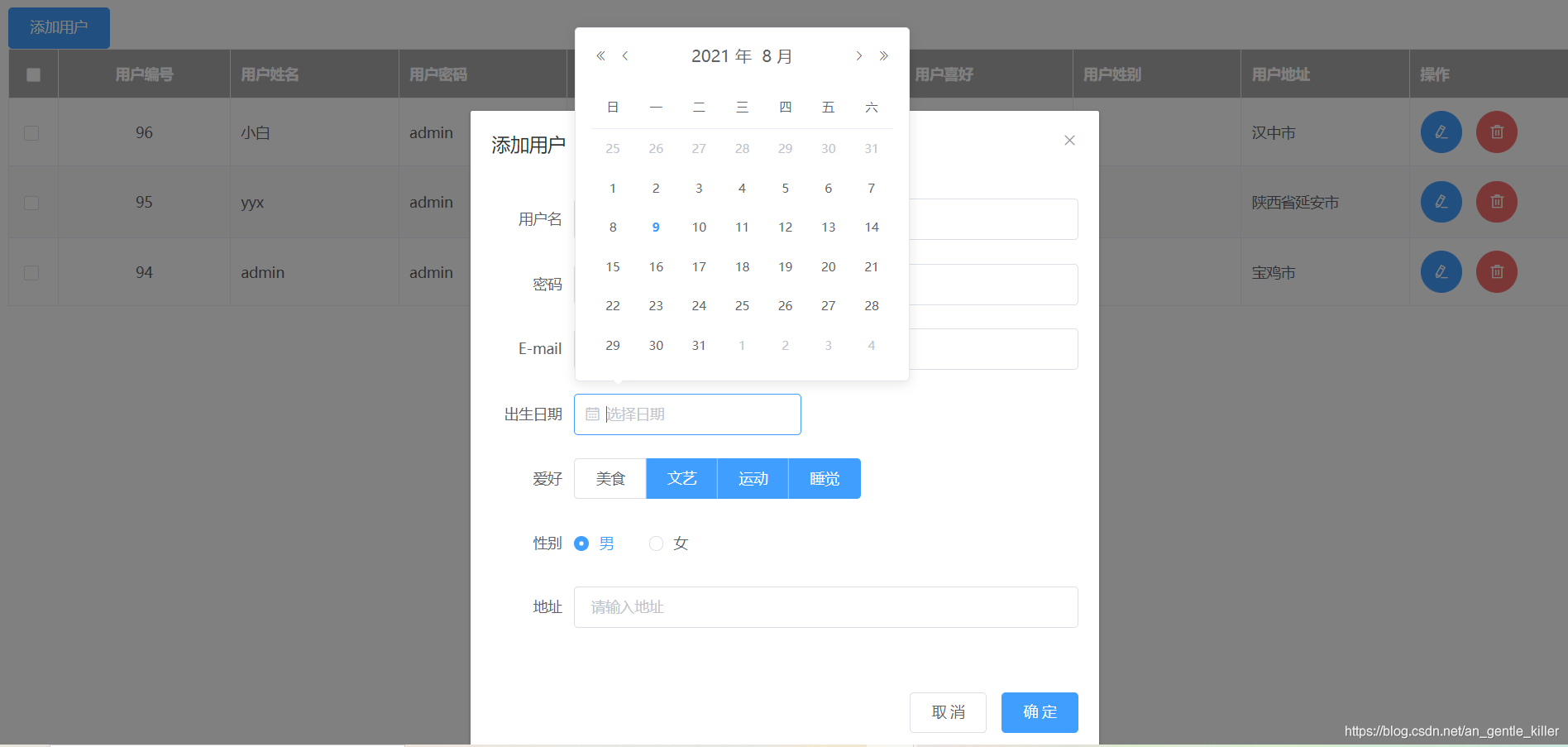Screen dimensions: 1568x747
Task: Pick August 15 in the calendar
Action: 613,267
